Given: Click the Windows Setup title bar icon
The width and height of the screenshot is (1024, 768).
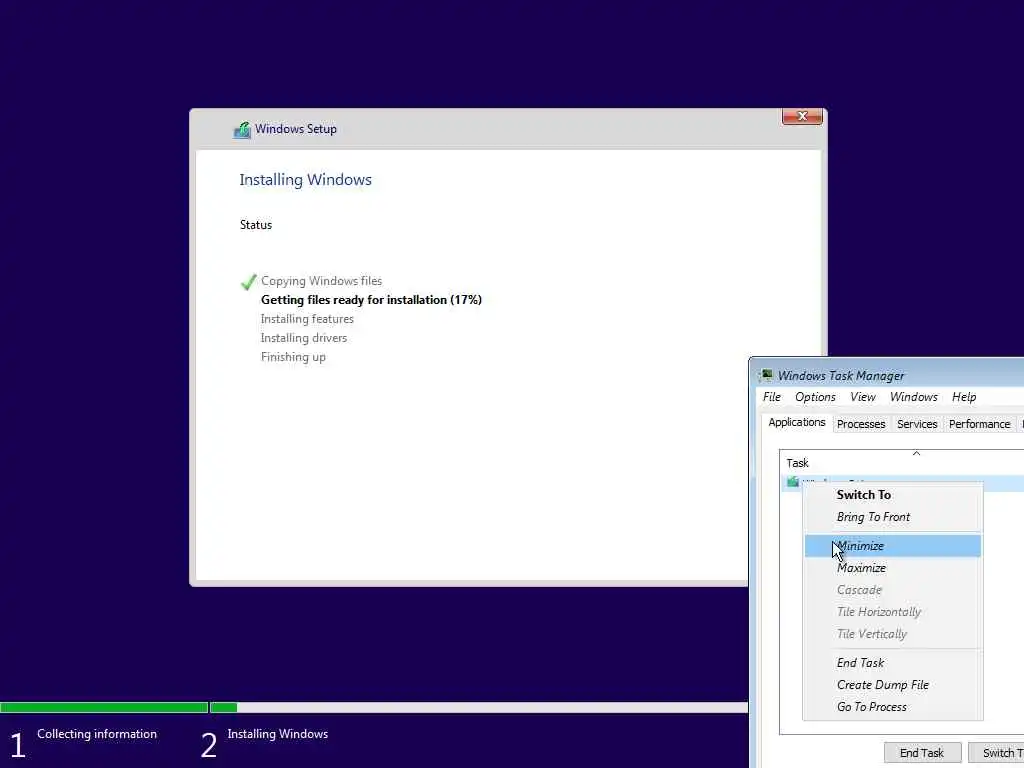Looking at the screenshot, I should pyautogui.click(x=242, y=130).
